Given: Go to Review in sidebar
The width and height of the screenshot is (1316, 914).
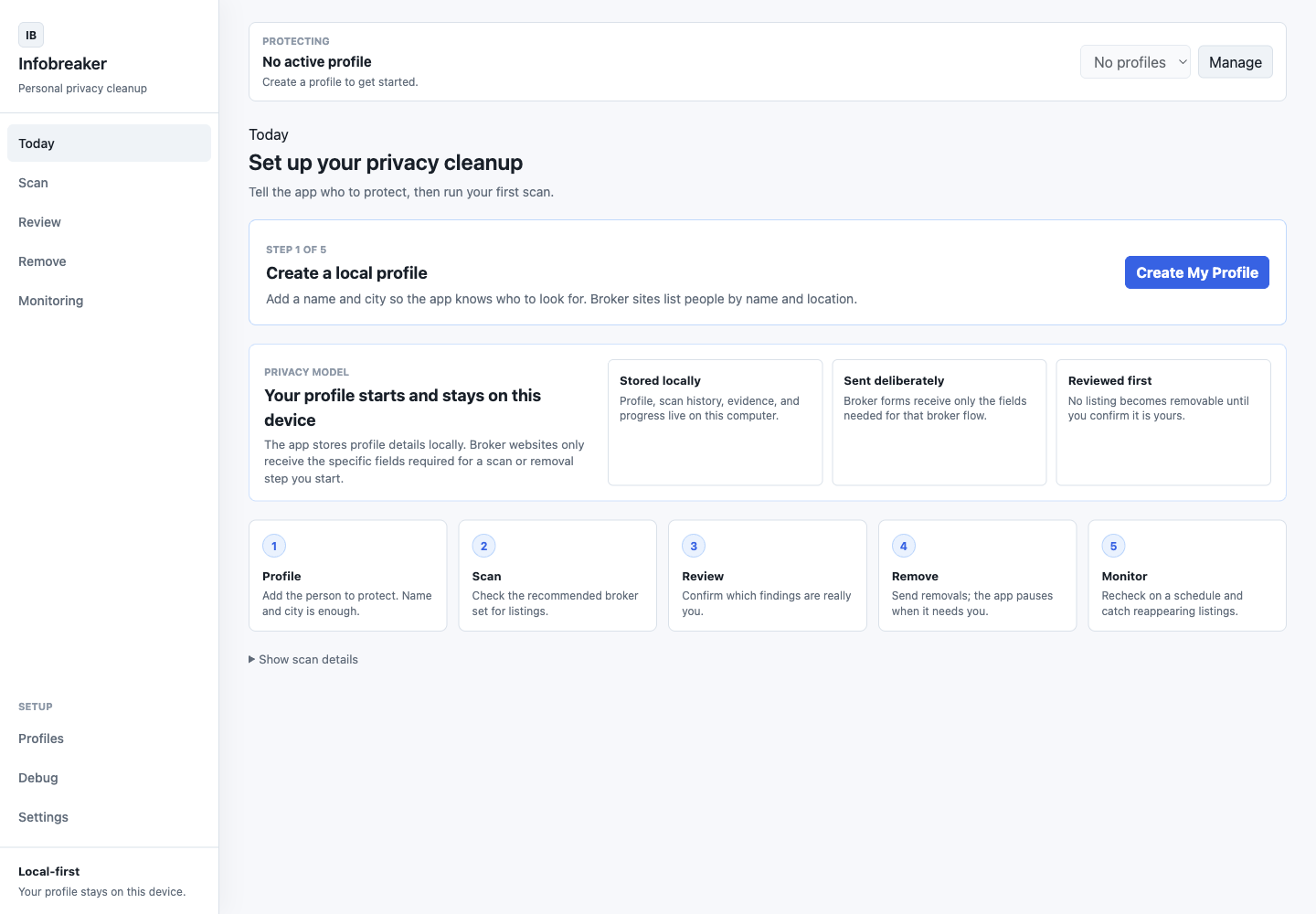Looking at the screenshot, I should click(109, 222).
